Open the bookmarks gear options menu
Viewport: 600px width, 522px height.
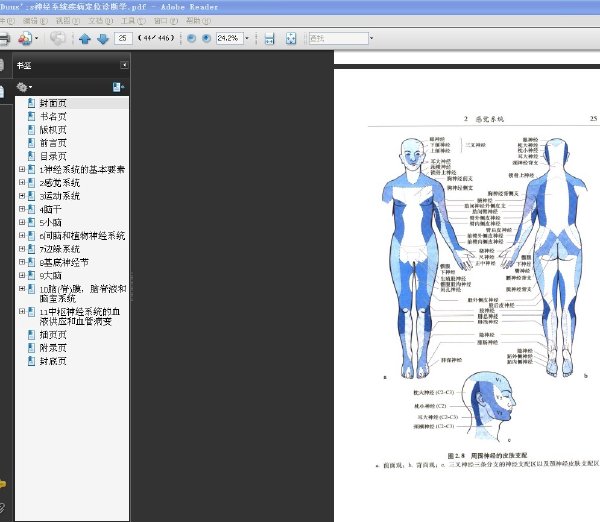tap(24, 87)
